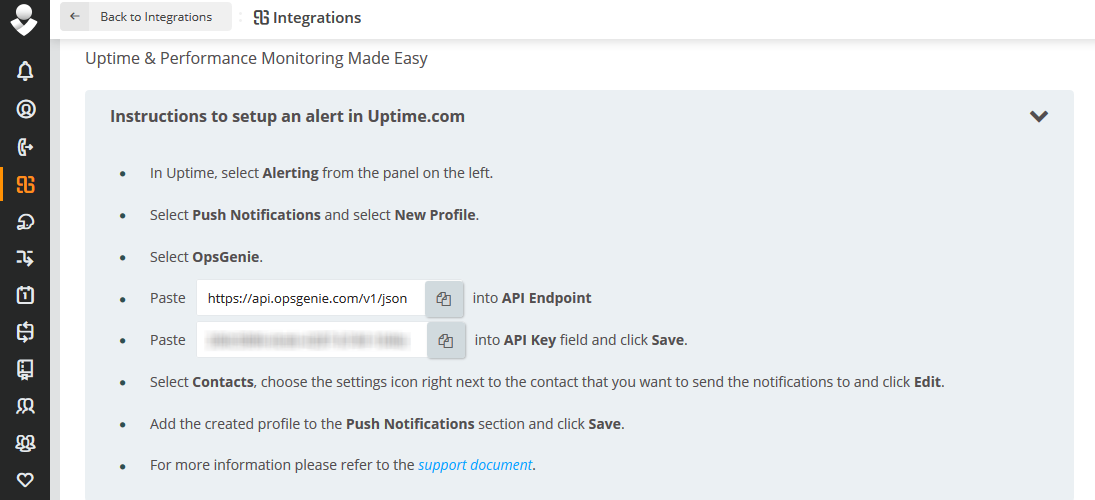
Task: Click 'Uptime & Performance Monitoring Made Easy' text
Action: pos(256,59)
